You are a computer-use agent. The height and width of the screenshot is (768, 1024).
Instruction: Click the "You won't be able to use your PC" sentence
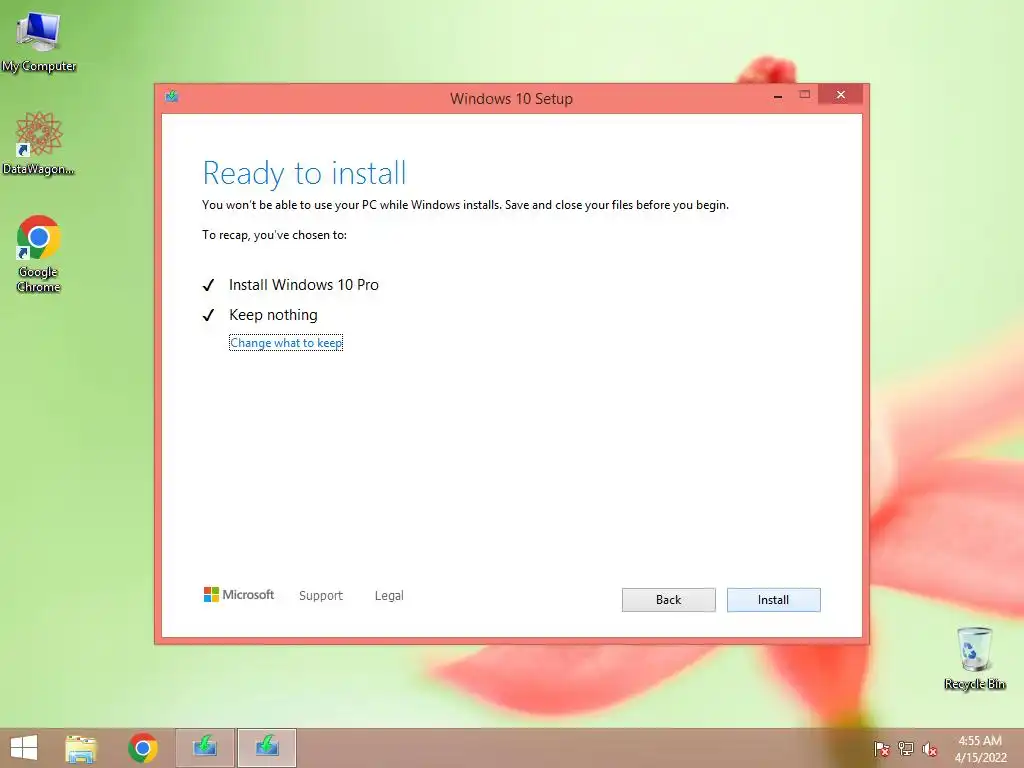[x=465, y=205]
